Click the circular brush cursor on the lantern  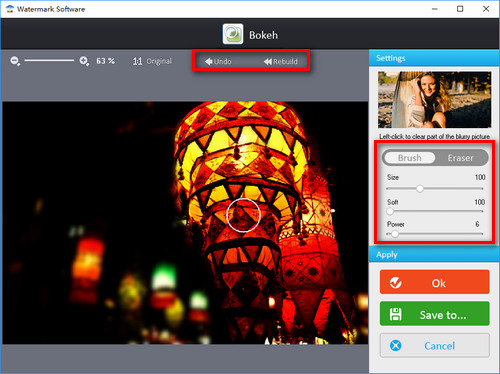(x=243, y=215)
